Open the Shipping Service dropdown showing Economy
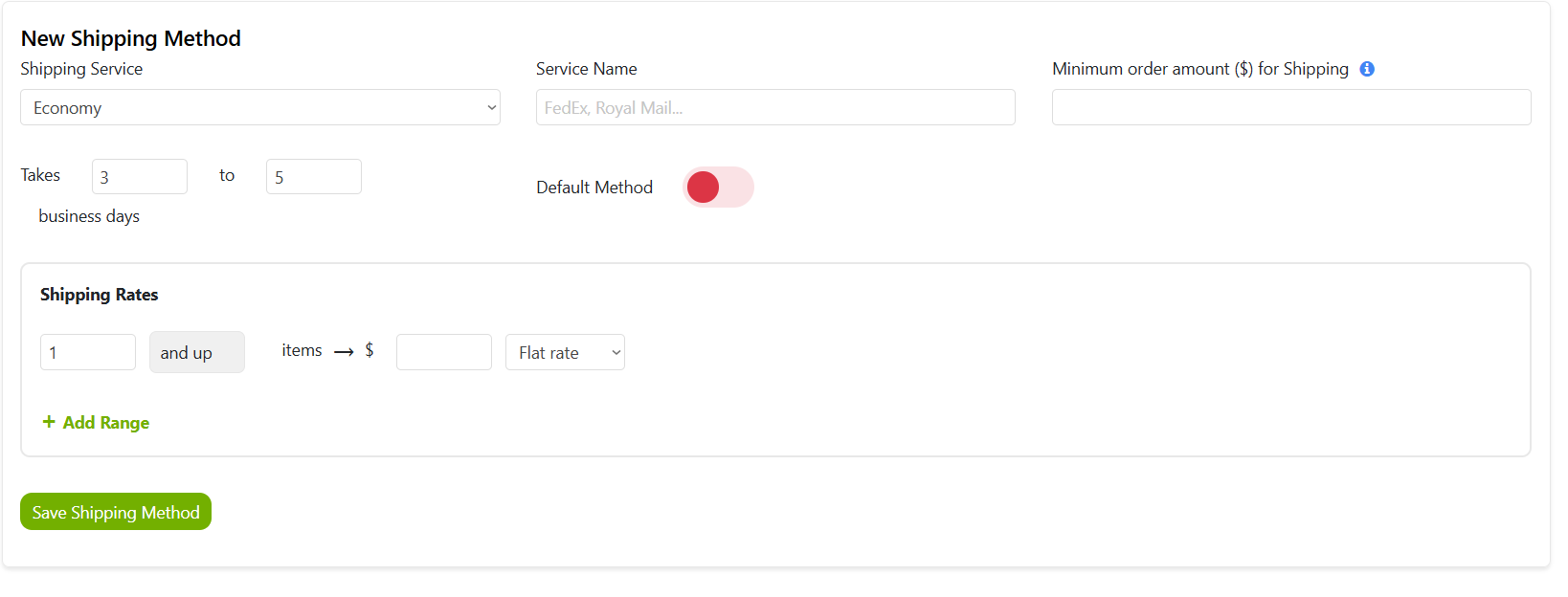The image size is (1568, 597). (259, 108)
